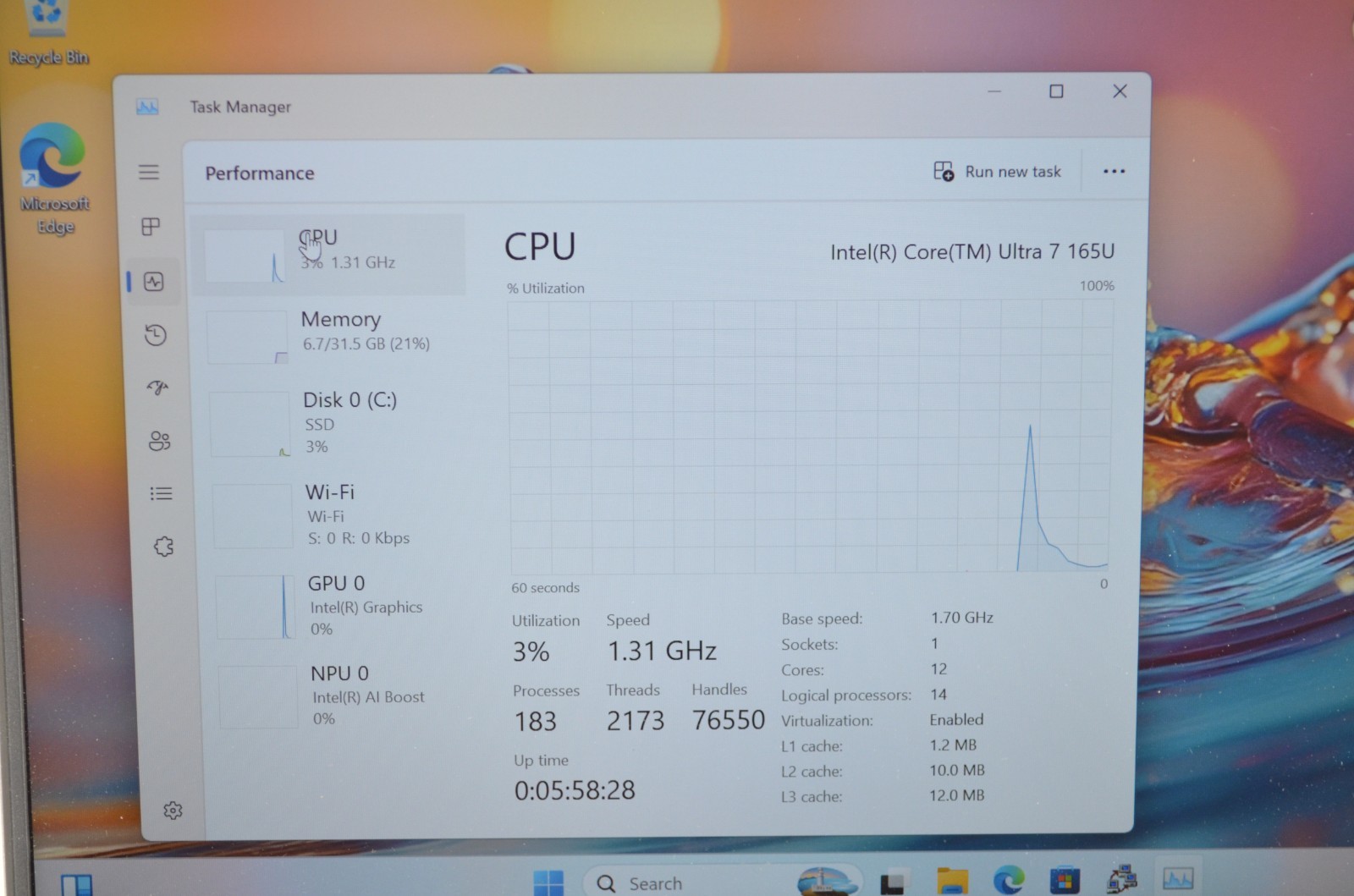This screenshot has height=896, width=1354.
Task: Click the GPU 0 mini graph thumbnail
Action: [256, 607]
